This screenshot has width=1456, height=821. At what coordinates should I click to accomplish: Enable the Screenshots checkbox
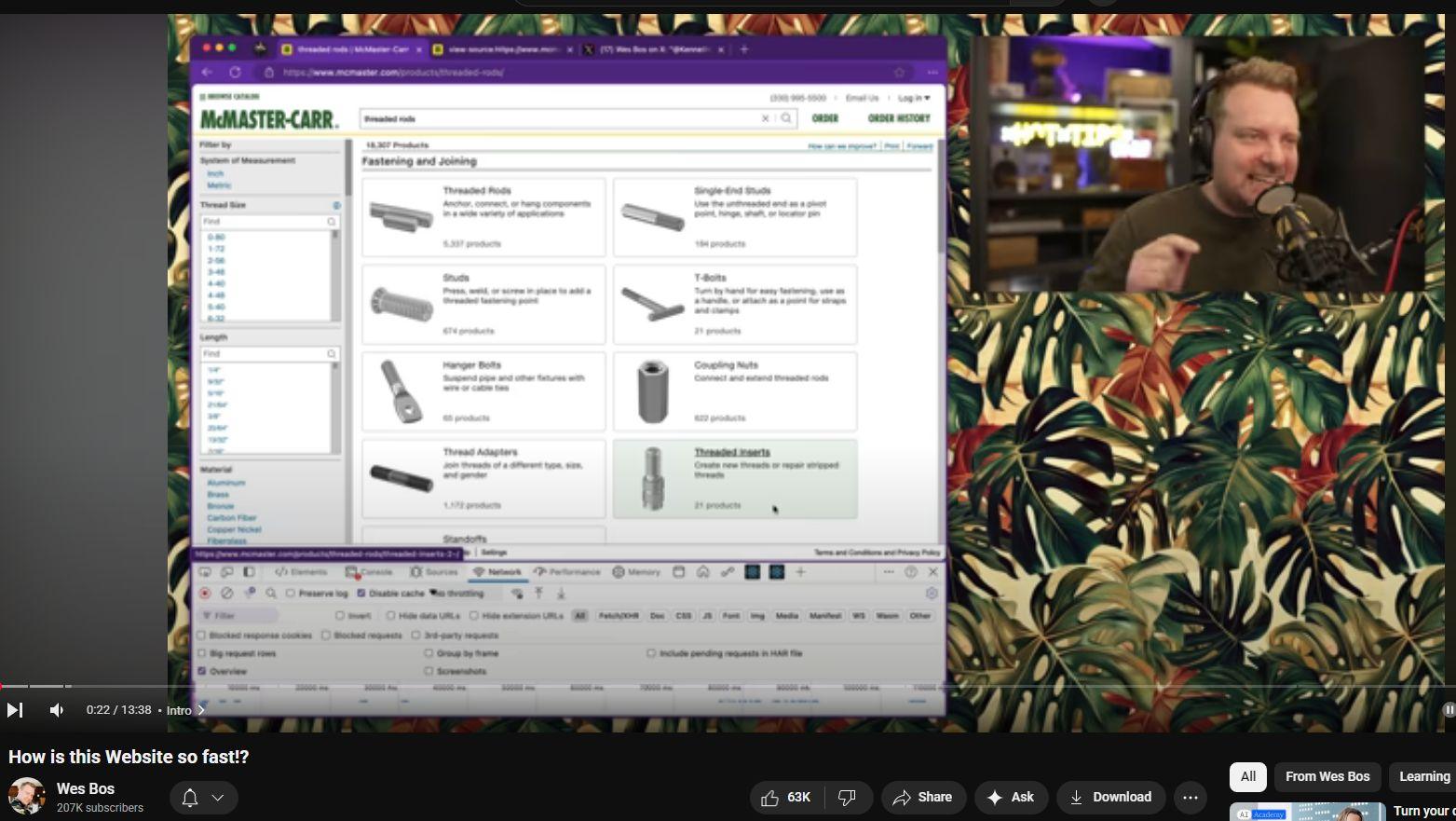pyautogui.click(x=429, y=671)
